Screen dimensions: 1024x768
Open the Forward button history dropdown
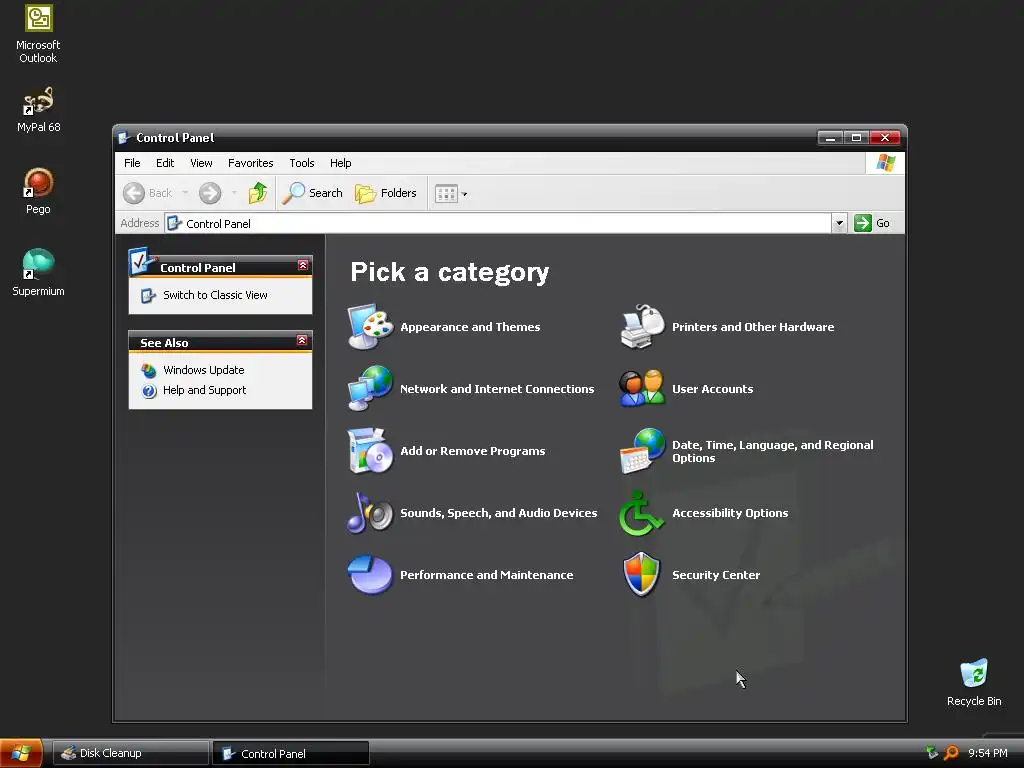[x=234, y=193]
